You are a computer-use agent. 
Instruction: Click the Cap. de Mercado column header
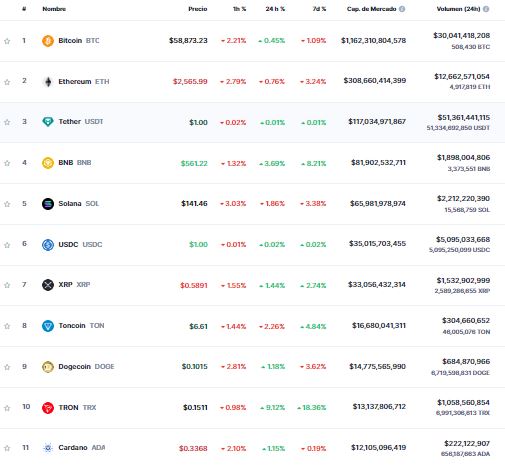coord(371,9)
